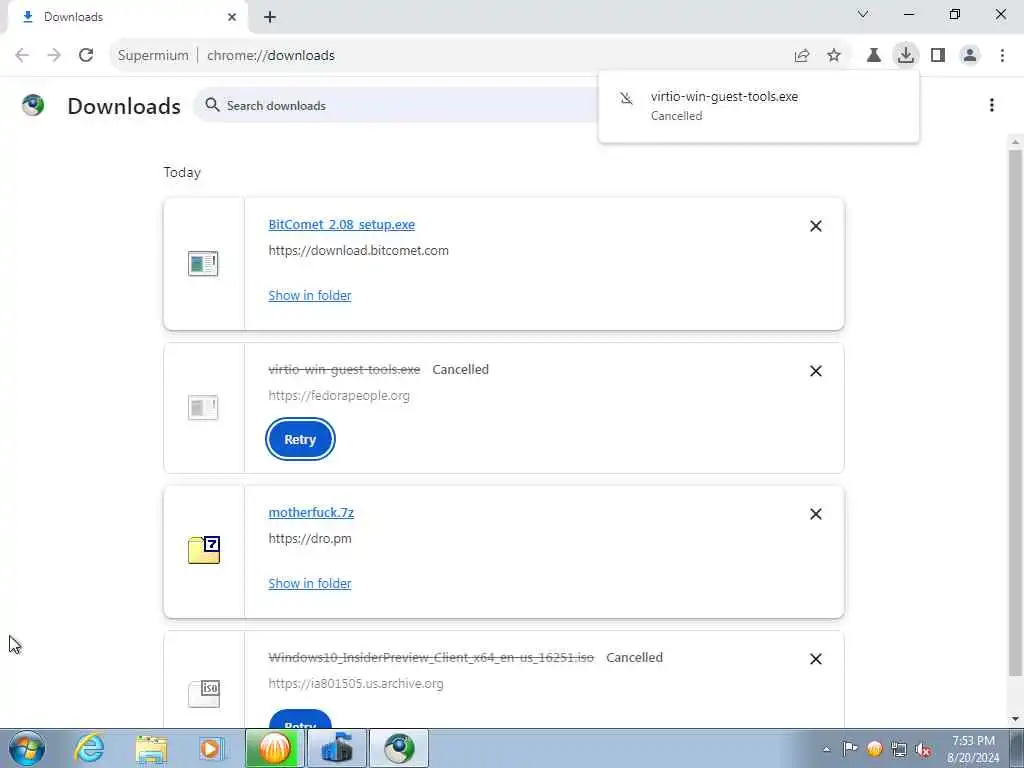
Task: Switch to the blue-and-orange taskbar app
Action: click(337, 748)
